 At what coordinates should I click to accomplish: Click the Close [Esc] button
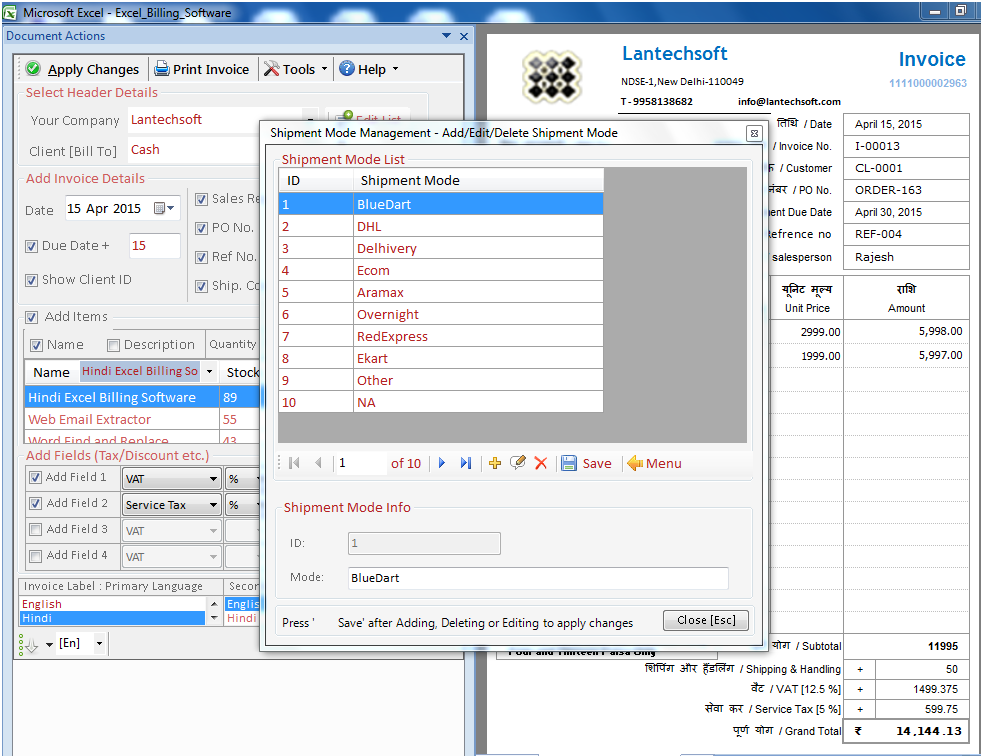tap(706, 620)
